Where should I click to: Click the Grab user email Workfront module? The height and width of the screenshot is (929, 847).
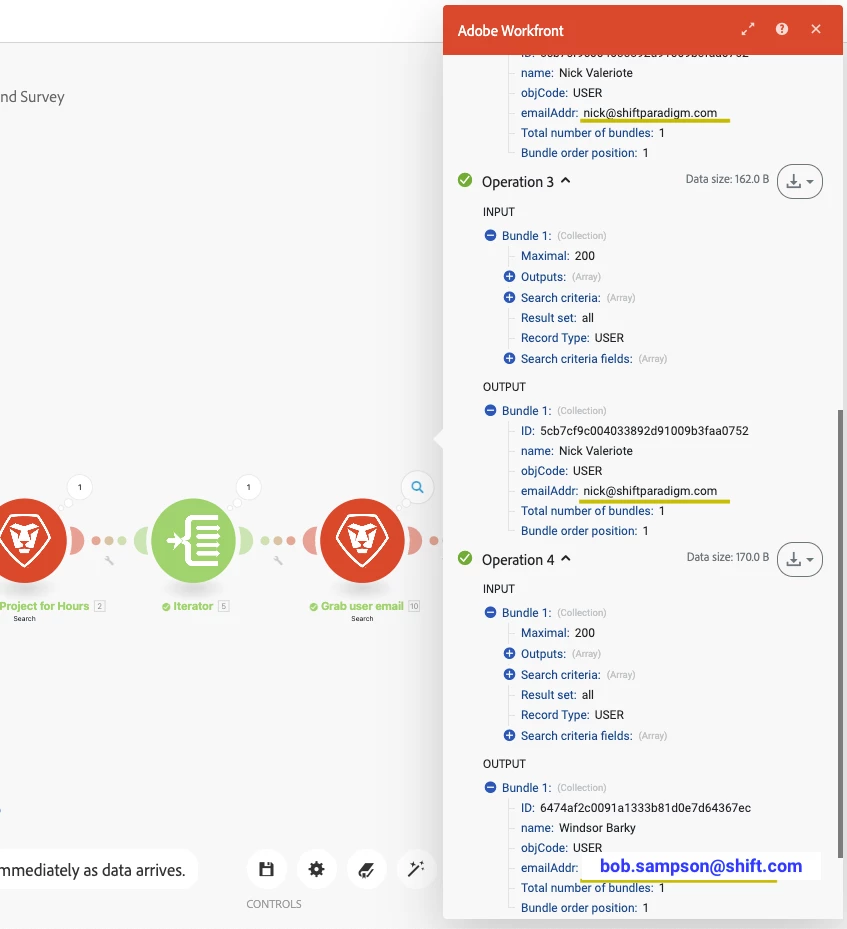[362, 540]
